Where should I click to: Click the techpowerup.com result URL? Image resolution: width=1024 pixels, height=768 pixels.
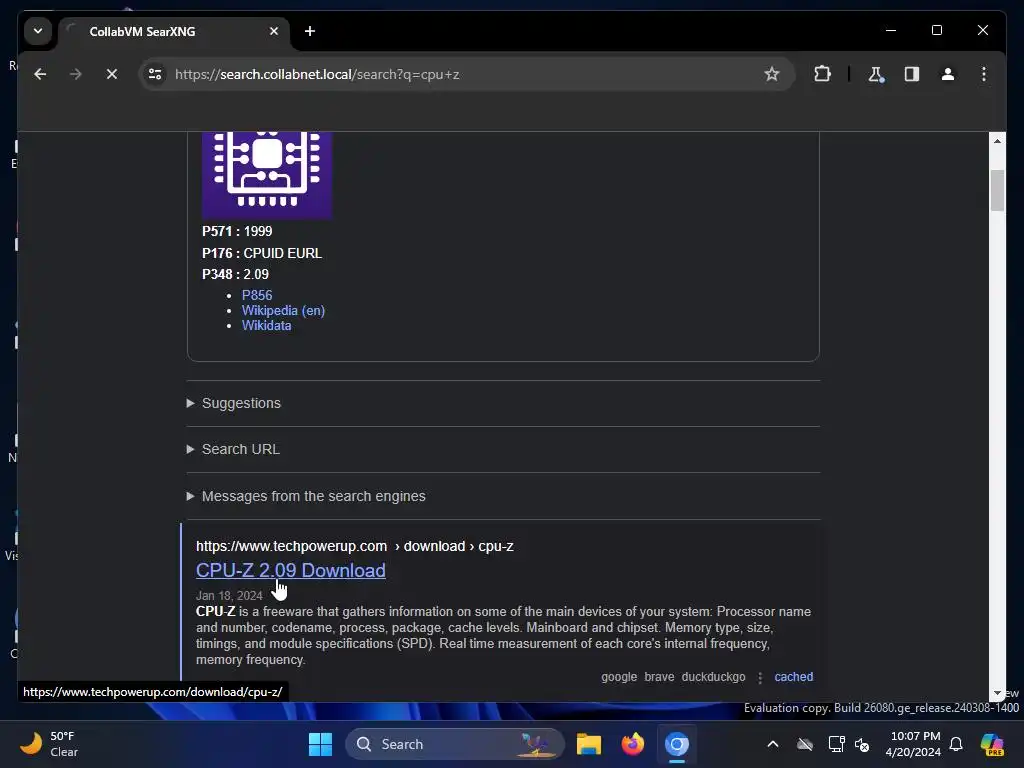click(x=355, y=546)
